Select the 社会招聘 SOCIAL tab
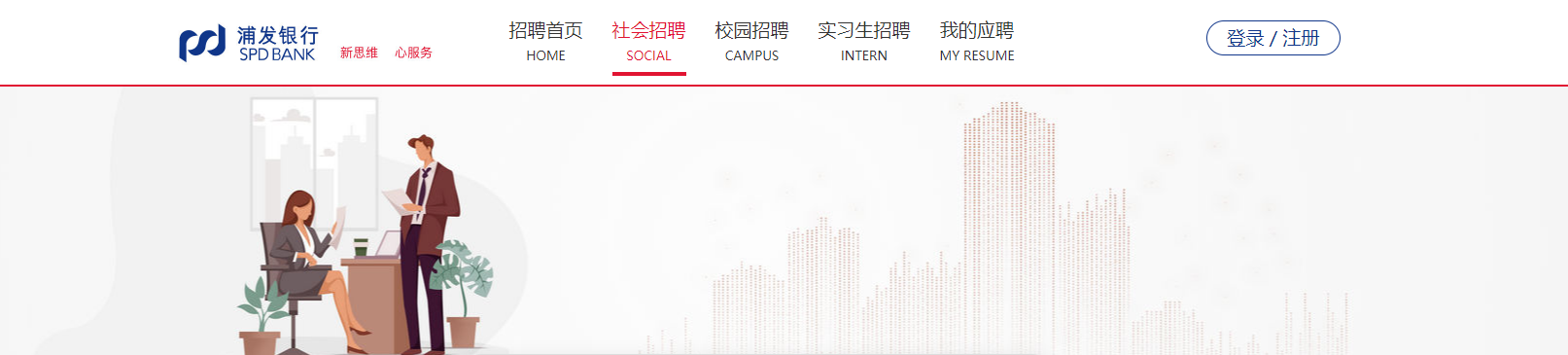Viewport: 1568px width, 355px height. (x=648, y=42)
